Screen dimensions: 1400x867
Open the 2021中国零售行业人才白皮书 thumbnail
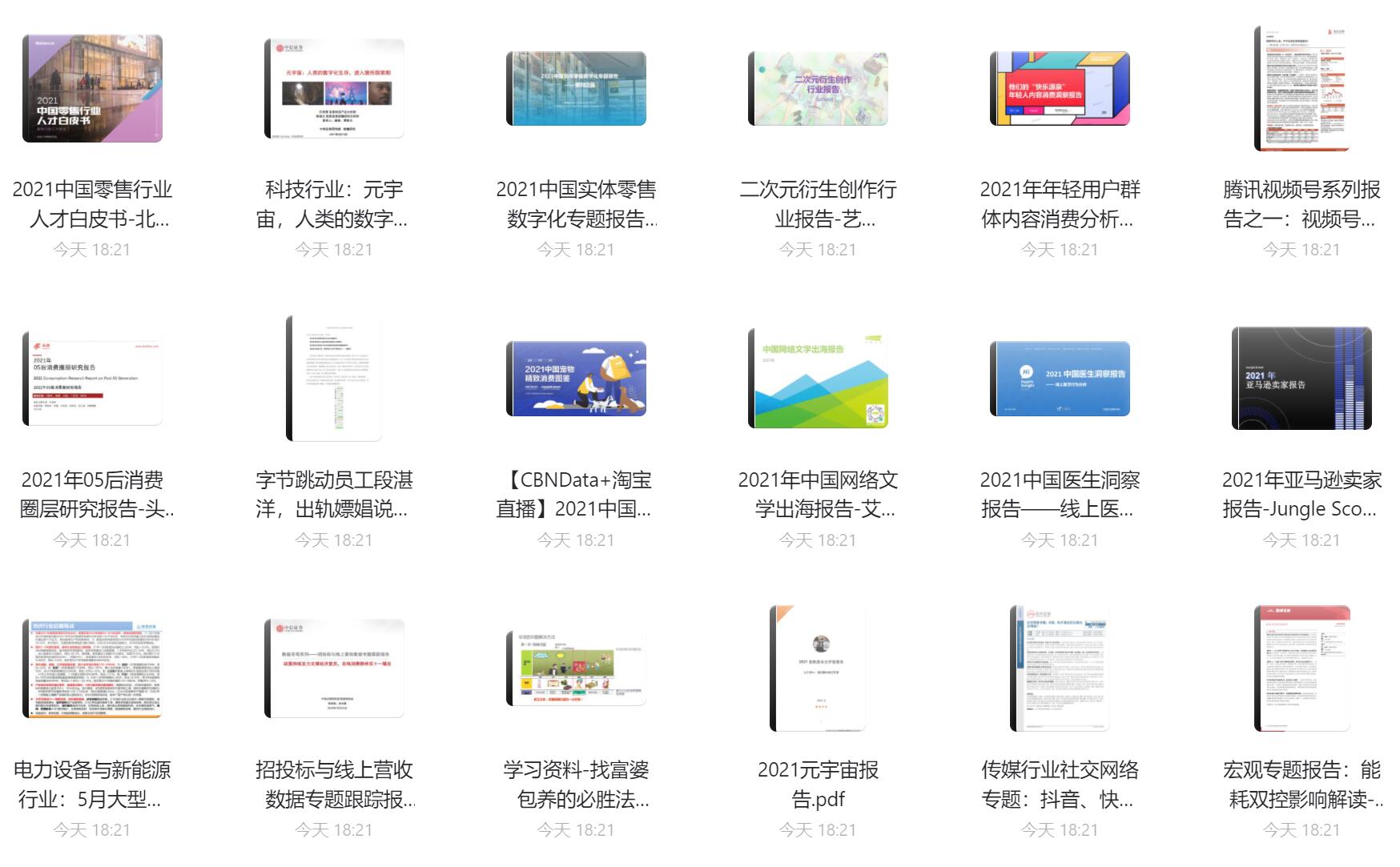tap(92, 89)
